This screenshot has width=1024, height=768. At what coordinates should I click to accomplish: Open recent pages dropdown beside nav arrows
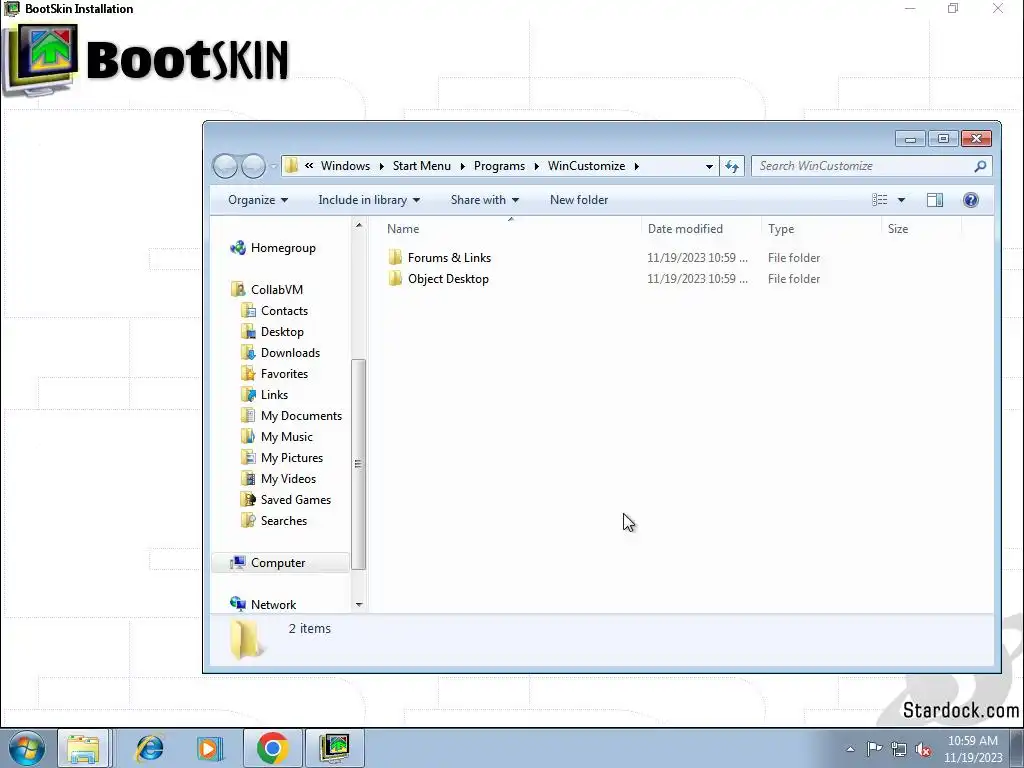click(x=273, y=167)
